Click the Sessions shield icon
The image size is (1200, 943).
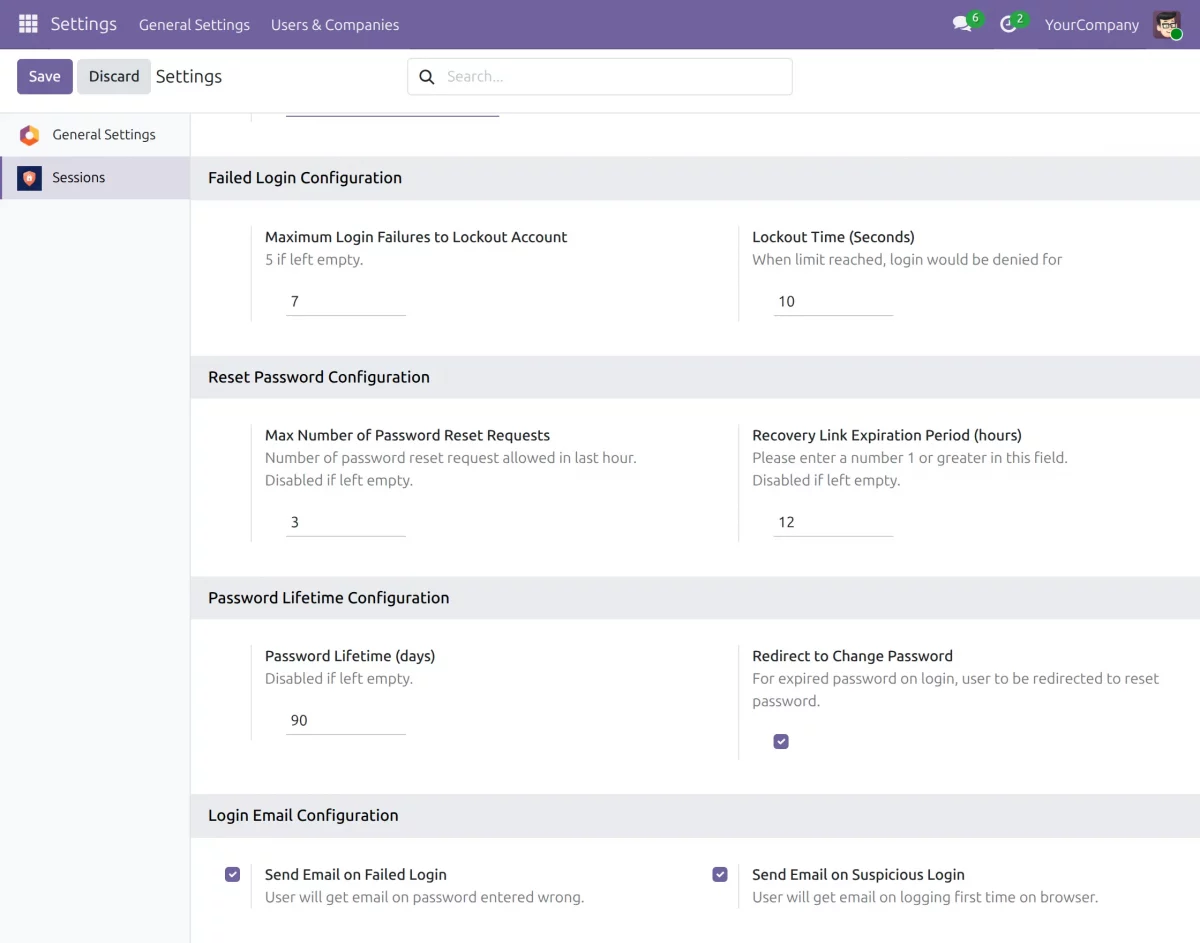coord(30,178)
